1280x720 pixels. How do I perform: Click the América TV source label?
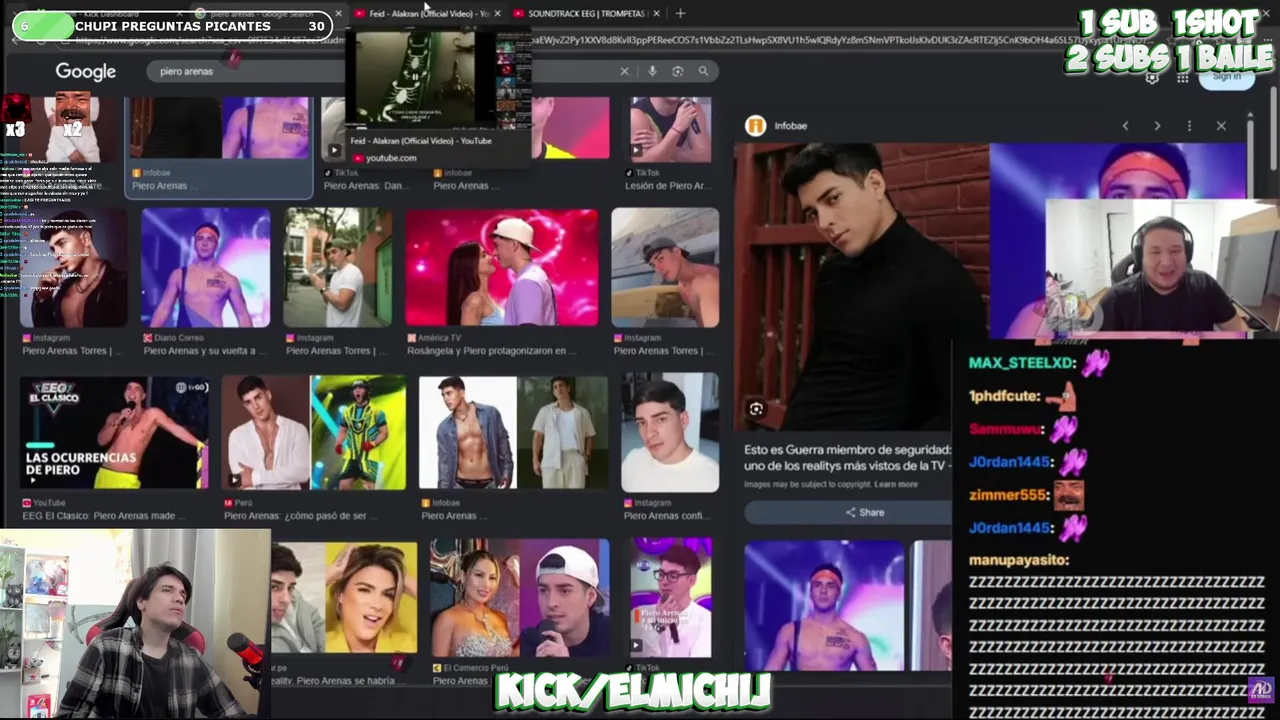pyautogui.click(x=440, y=338)
